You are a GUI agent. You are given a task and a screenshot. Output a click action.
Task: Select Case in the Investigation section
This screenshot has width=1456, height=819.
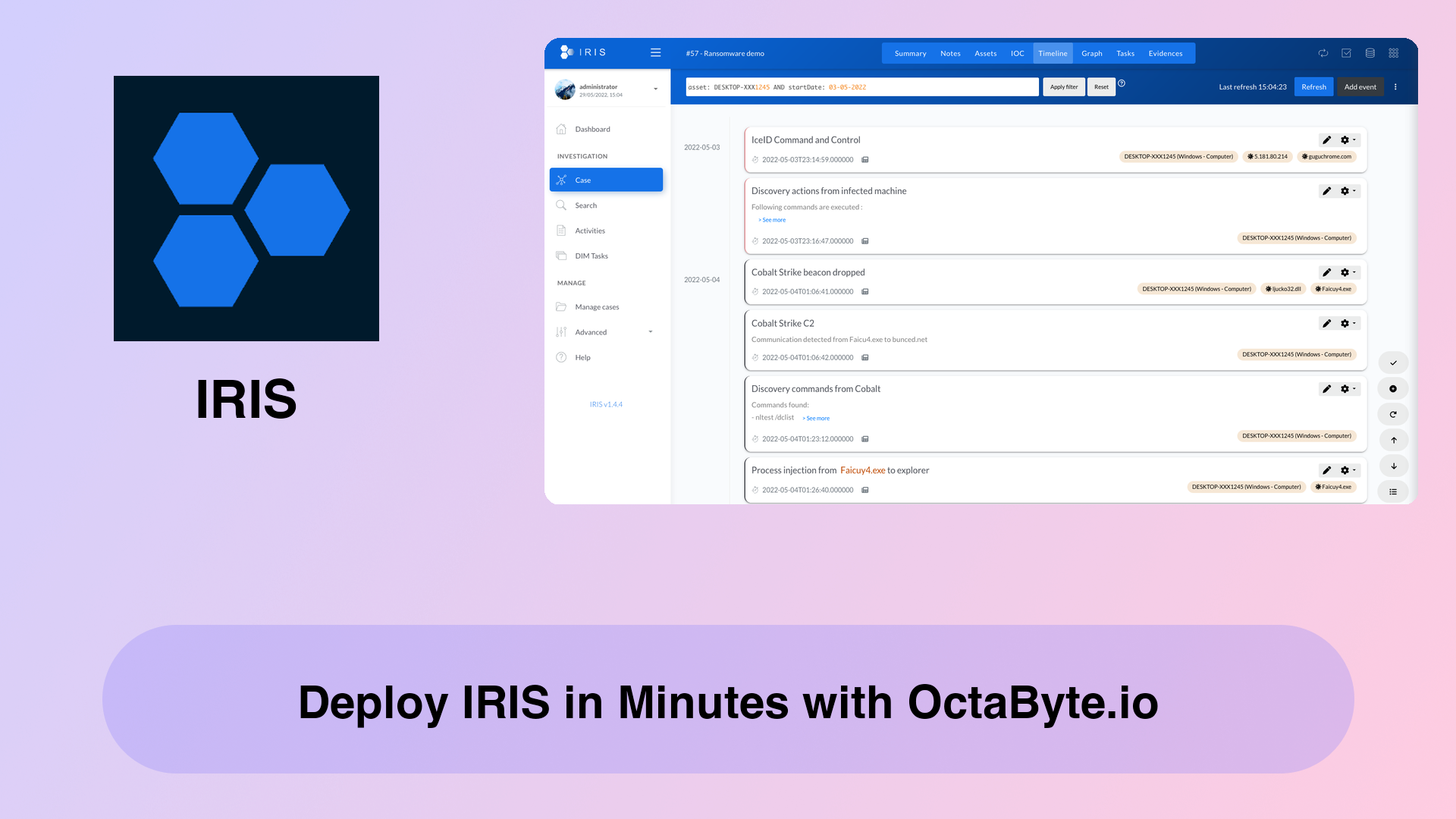pos(606,180)
